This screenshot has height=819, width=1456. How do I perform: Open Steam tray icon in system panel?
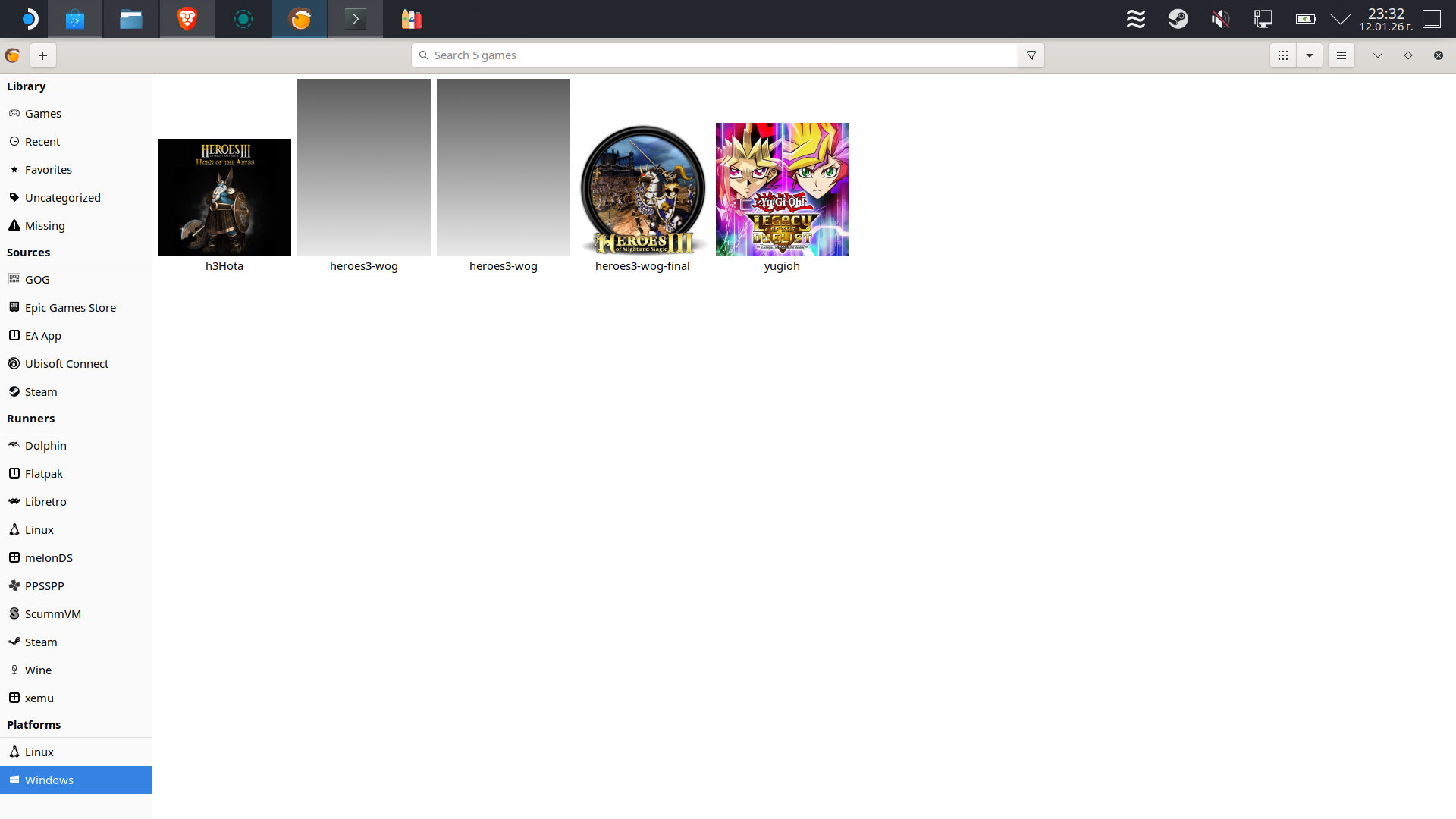(1178, 19)
